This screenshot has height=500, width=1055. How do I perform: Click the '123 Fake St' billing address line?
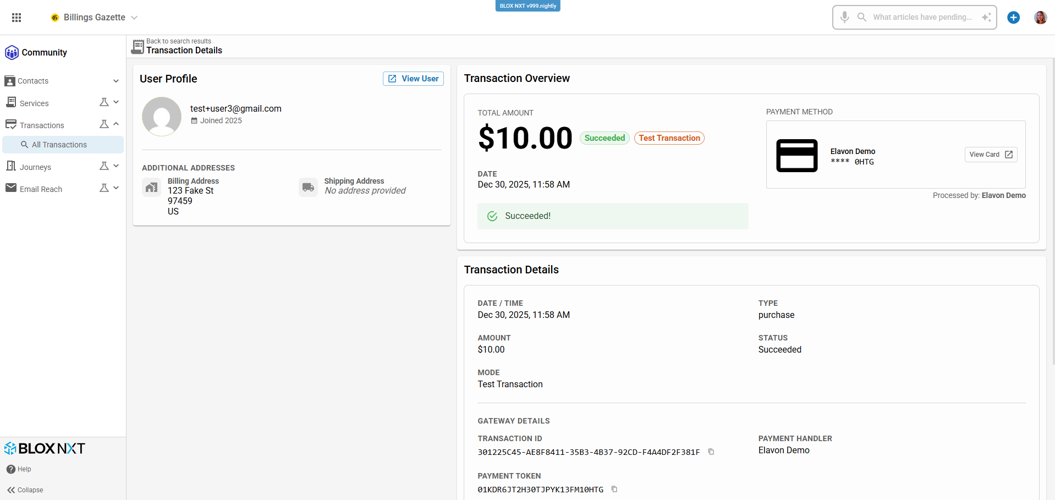click(190, 190)
